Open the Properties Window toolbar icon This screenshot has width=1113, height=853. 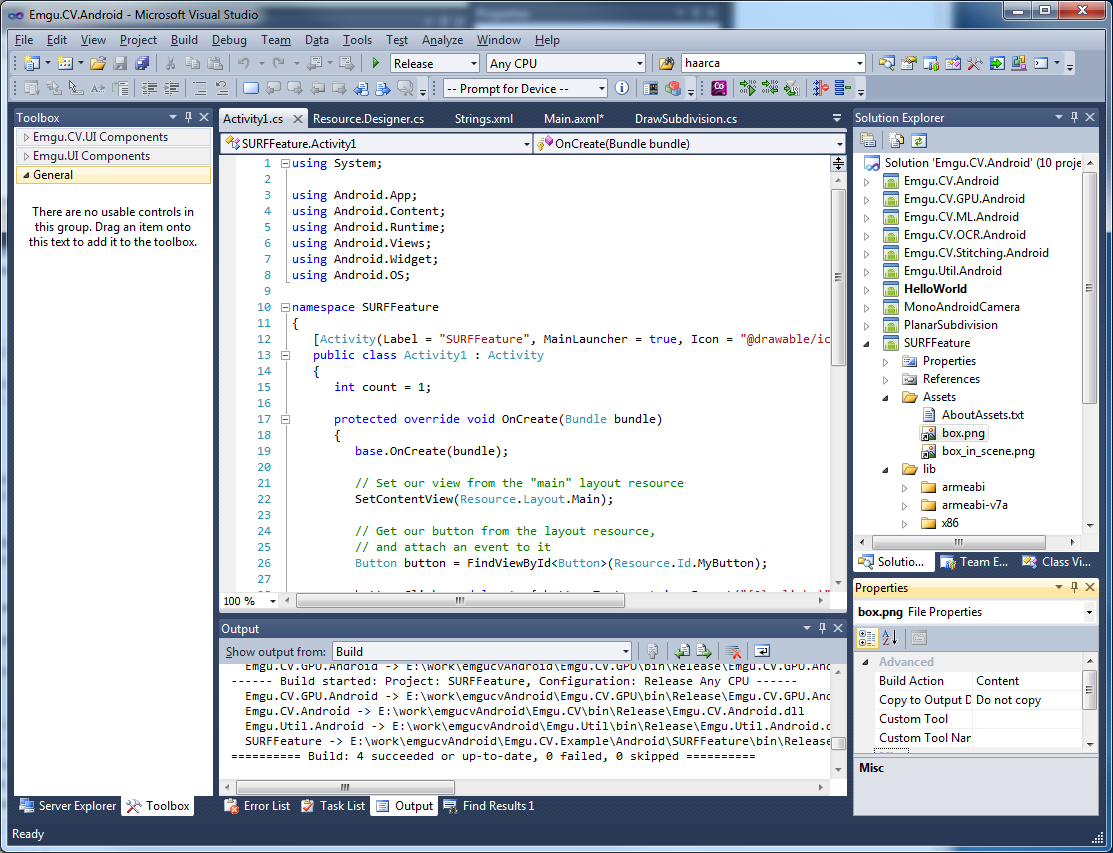pos(909,63)
